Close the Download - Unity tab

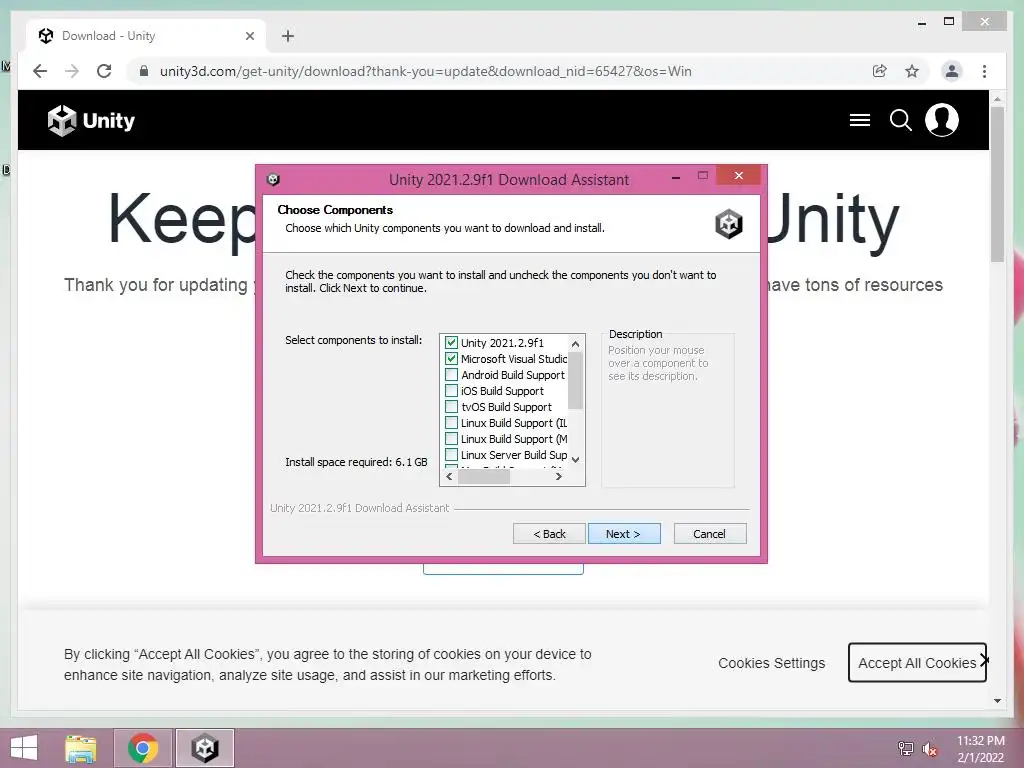click(x=249, y=36)
